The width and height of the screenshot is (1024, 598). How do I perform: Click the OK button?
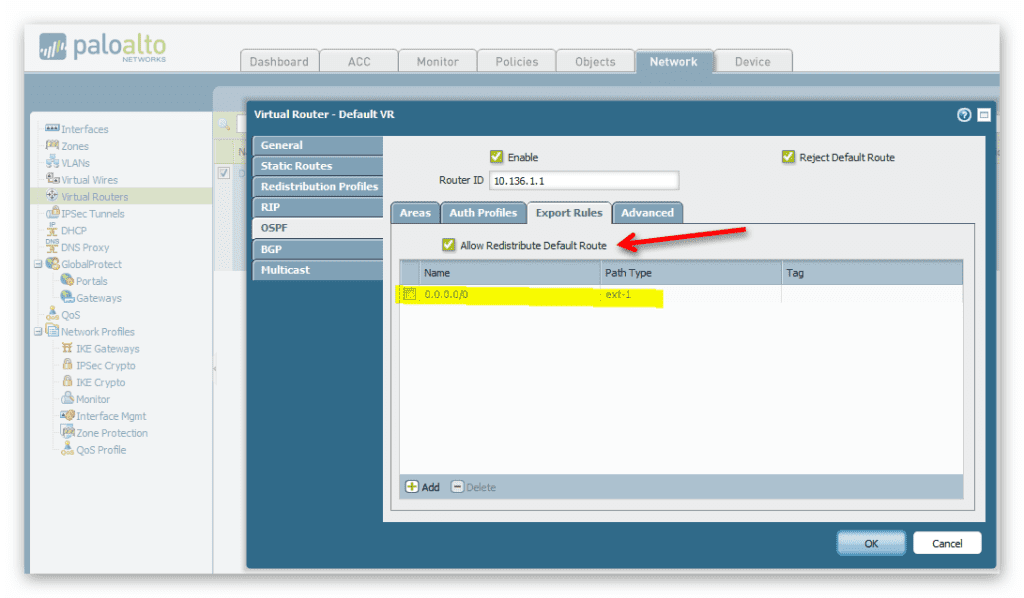click(871, 543)
